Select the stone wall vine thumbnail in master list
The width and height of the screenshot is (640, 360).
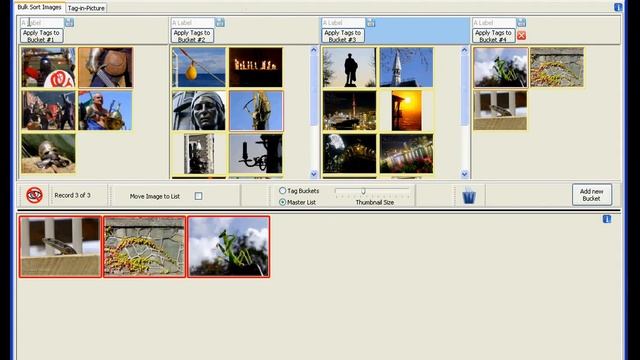(144, 247)
